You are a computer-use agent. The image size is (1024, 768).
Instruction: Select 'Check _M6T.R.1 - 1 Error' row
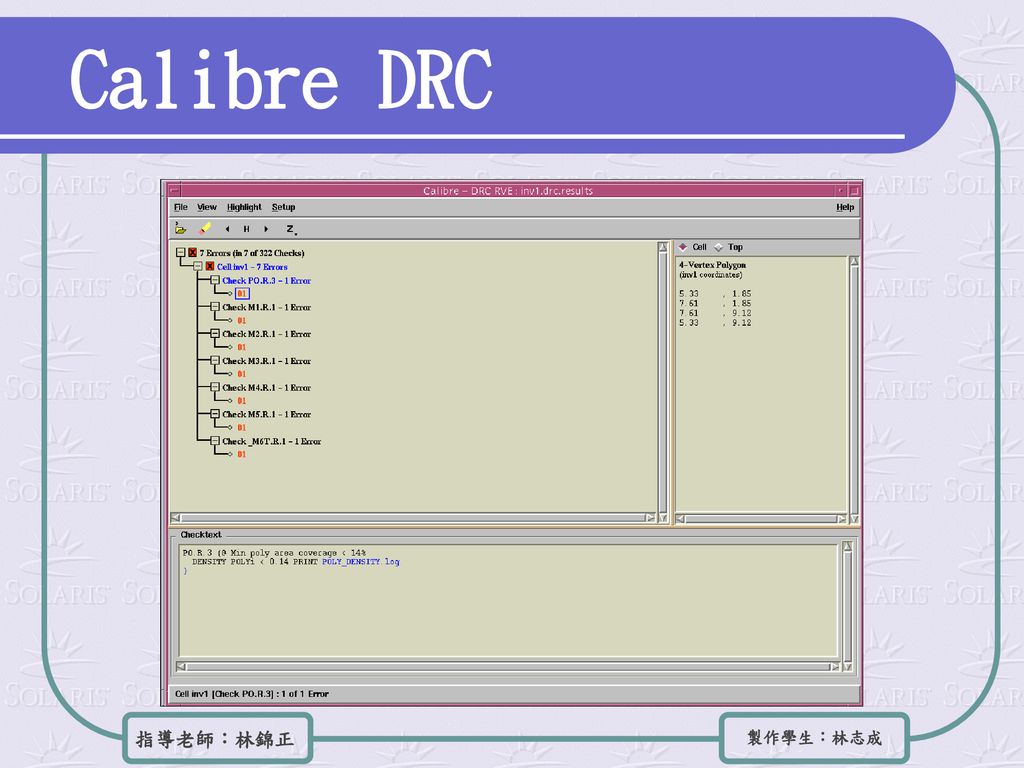[x=272, y=441]
